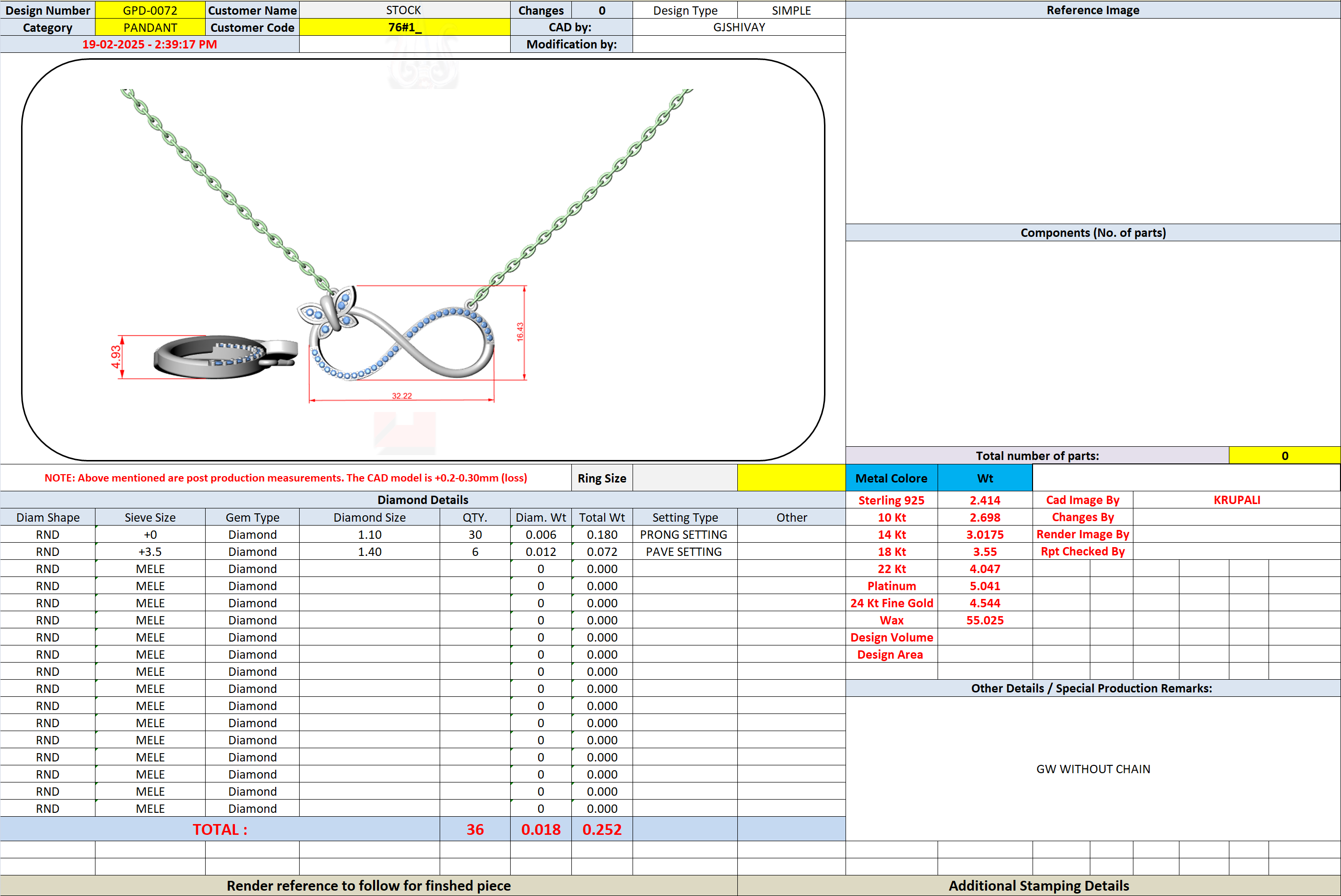Viewport: 1341px width, 896px height.
Task: Select the Cad Image By value KRUPALI
Action: point(1237,500)
